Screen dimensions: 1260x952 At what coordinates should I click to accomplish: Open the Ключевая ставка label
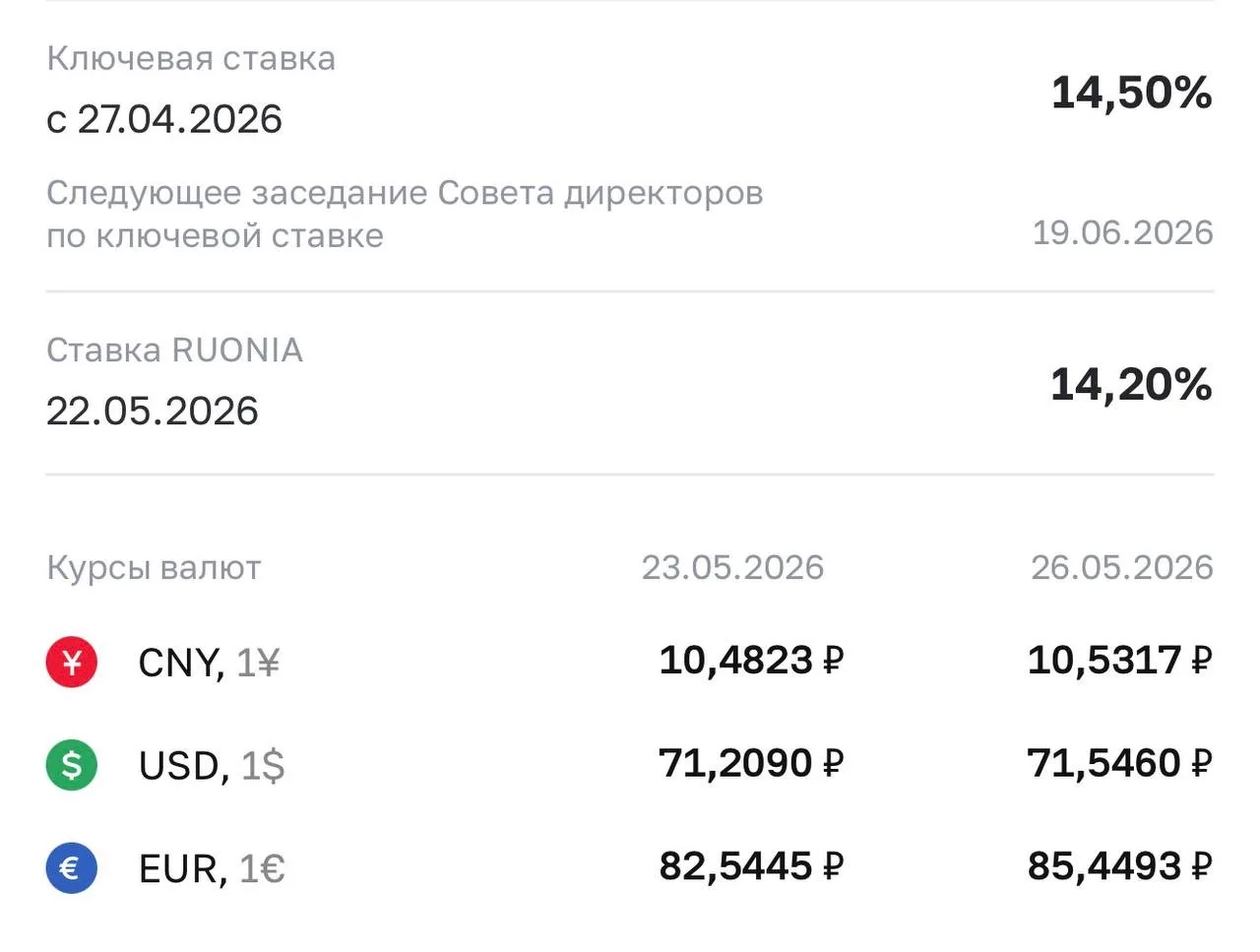pyautogui.click(x=191, y=58)
